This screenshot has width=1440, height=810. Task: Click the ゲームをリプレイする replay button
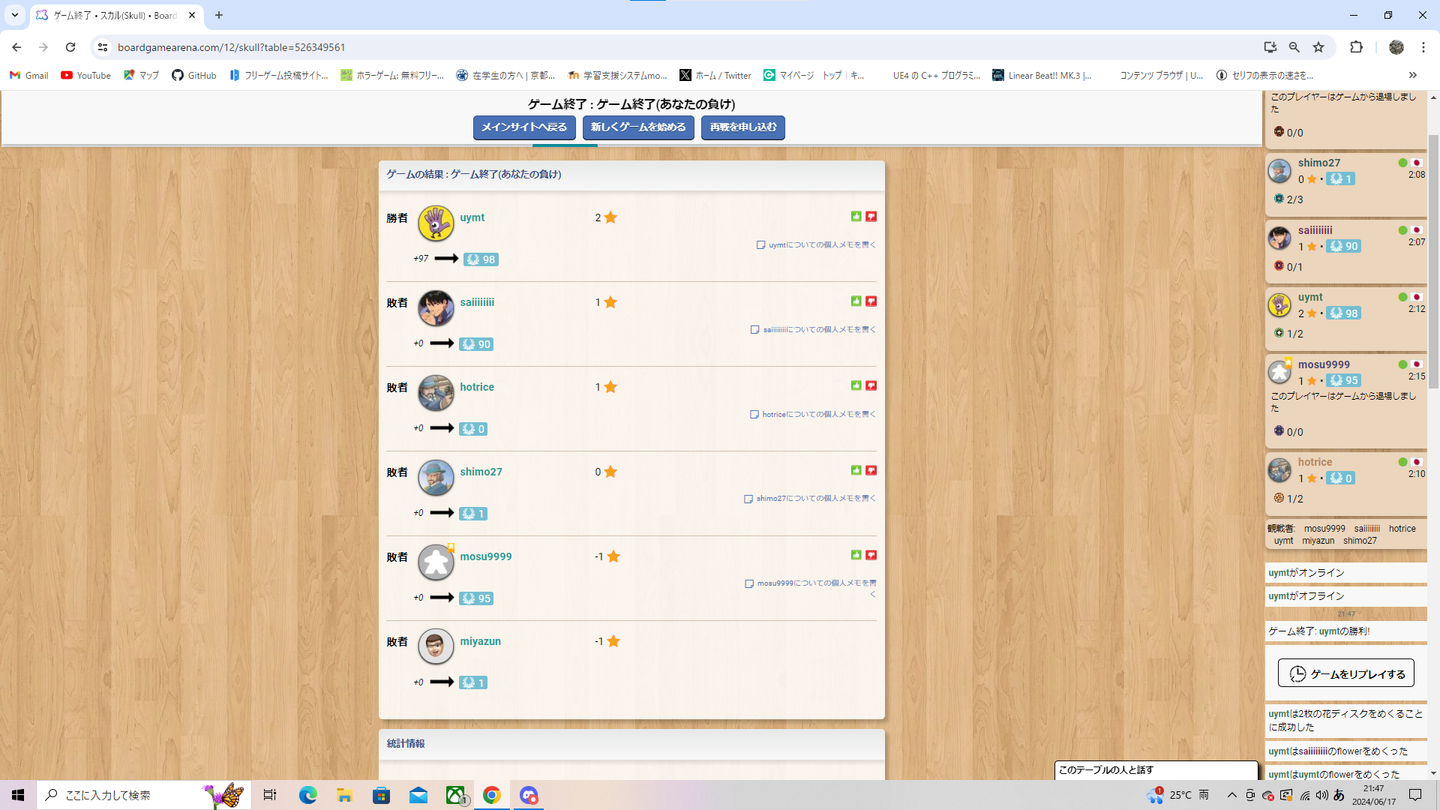point(1346,674)
